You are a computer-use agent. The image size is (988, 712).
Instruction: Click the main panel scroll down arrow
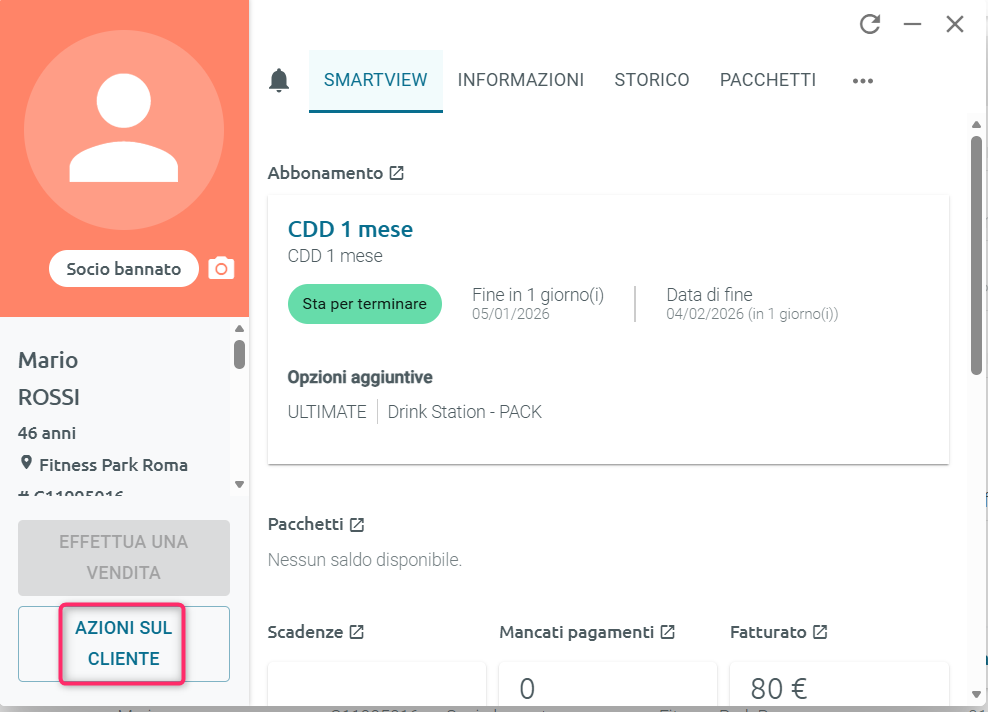pos(976,694)
